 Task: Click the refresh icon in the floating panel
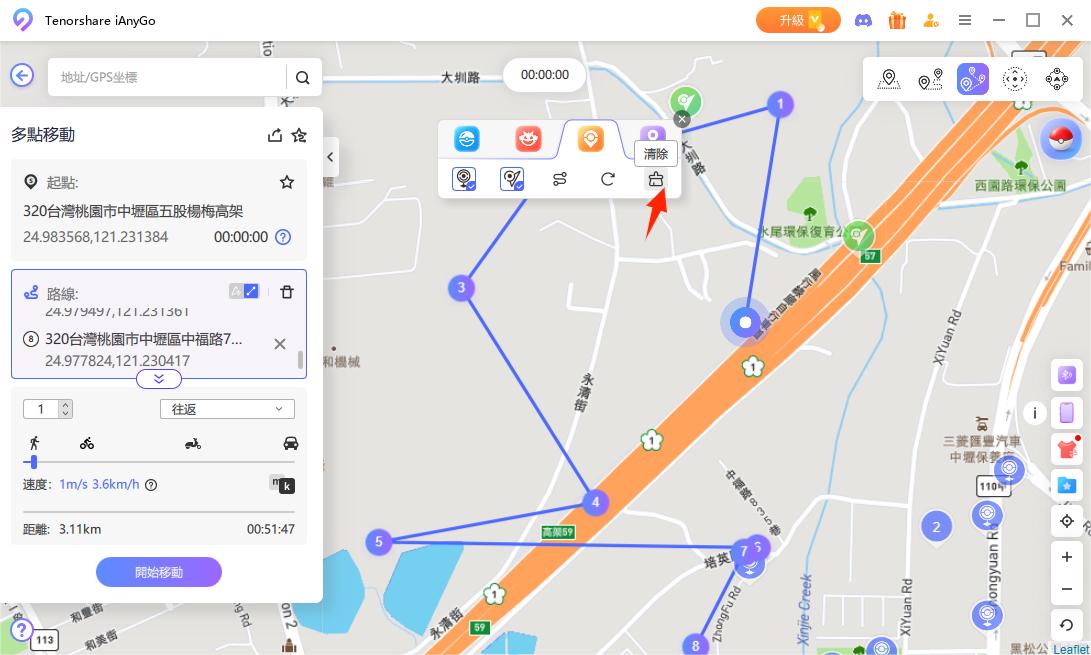[x=607, y=179]
